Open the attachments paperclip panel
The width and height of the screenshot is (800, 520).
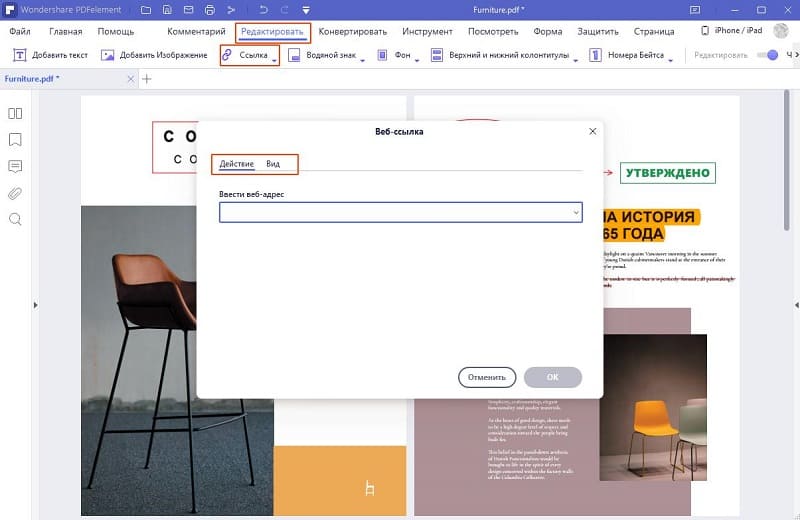click(15, 193)
